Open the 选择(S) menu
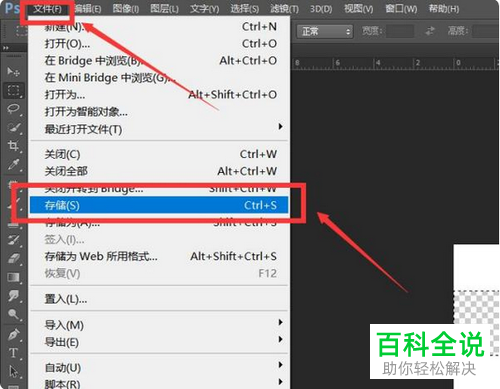500x389 pixels. point(244,9)
